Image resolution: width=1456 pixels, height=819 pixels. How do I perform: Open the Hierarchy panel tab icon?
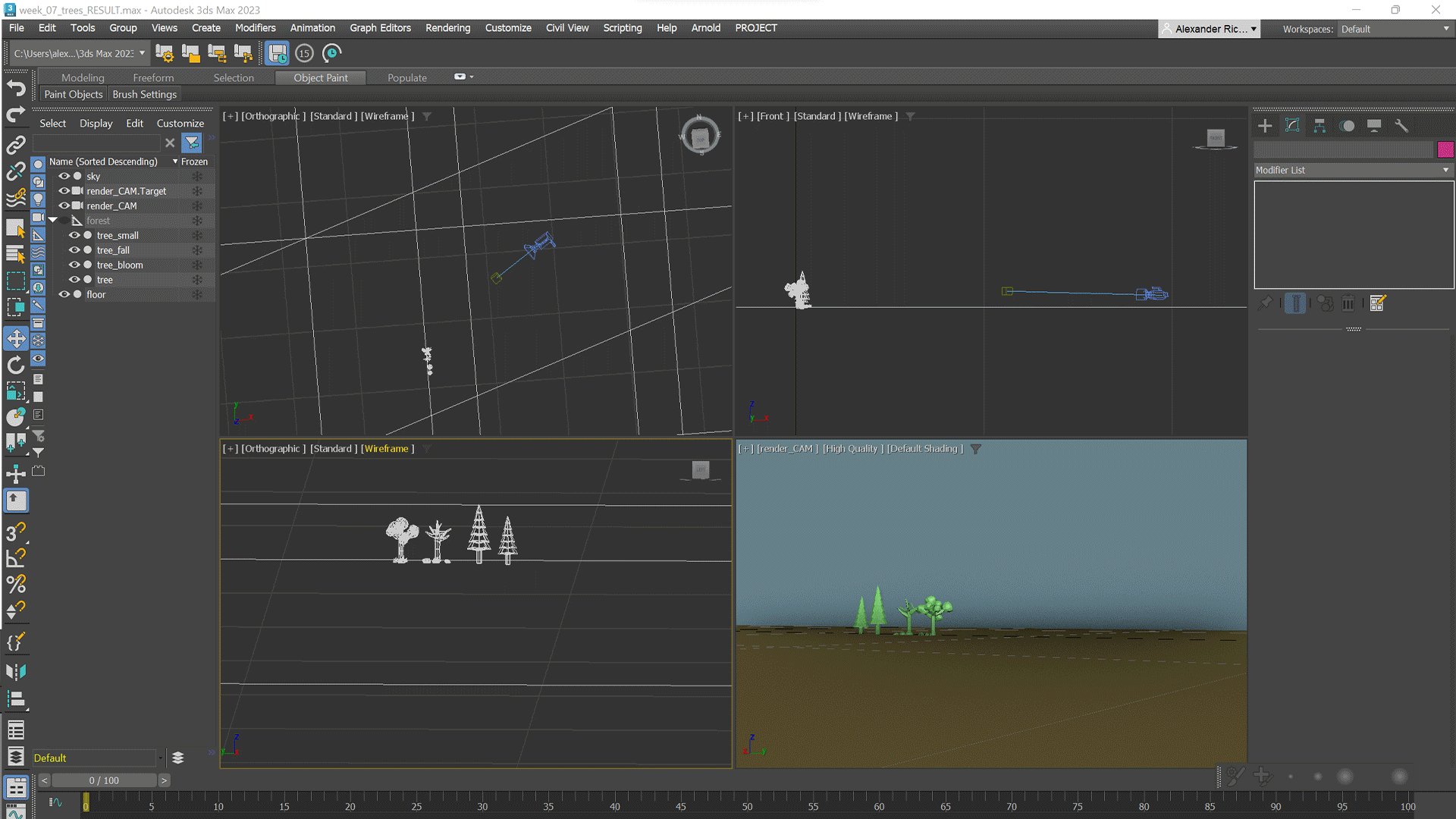1319,126
